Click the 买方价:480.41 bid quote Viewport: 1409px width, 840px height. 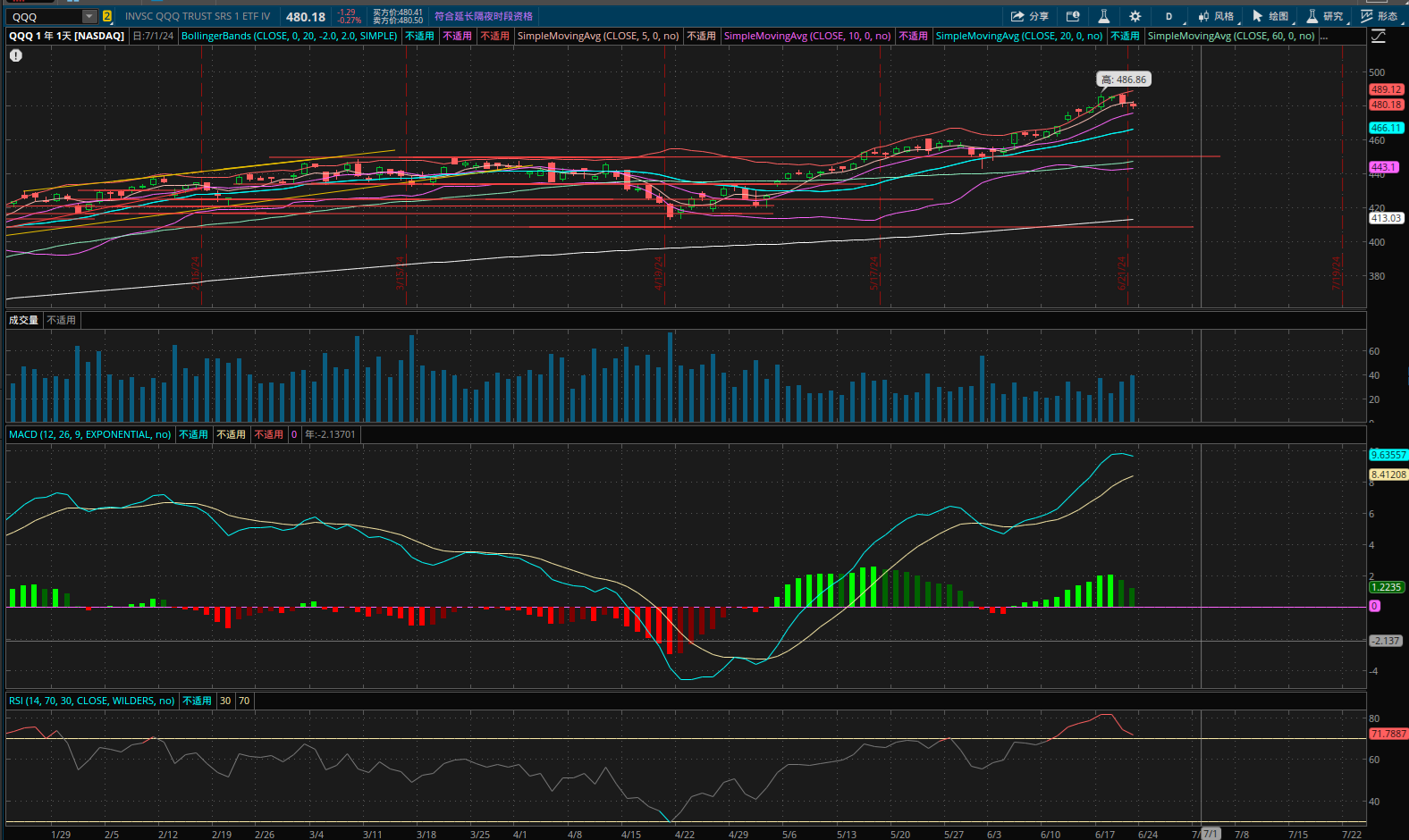pos(398,13)
